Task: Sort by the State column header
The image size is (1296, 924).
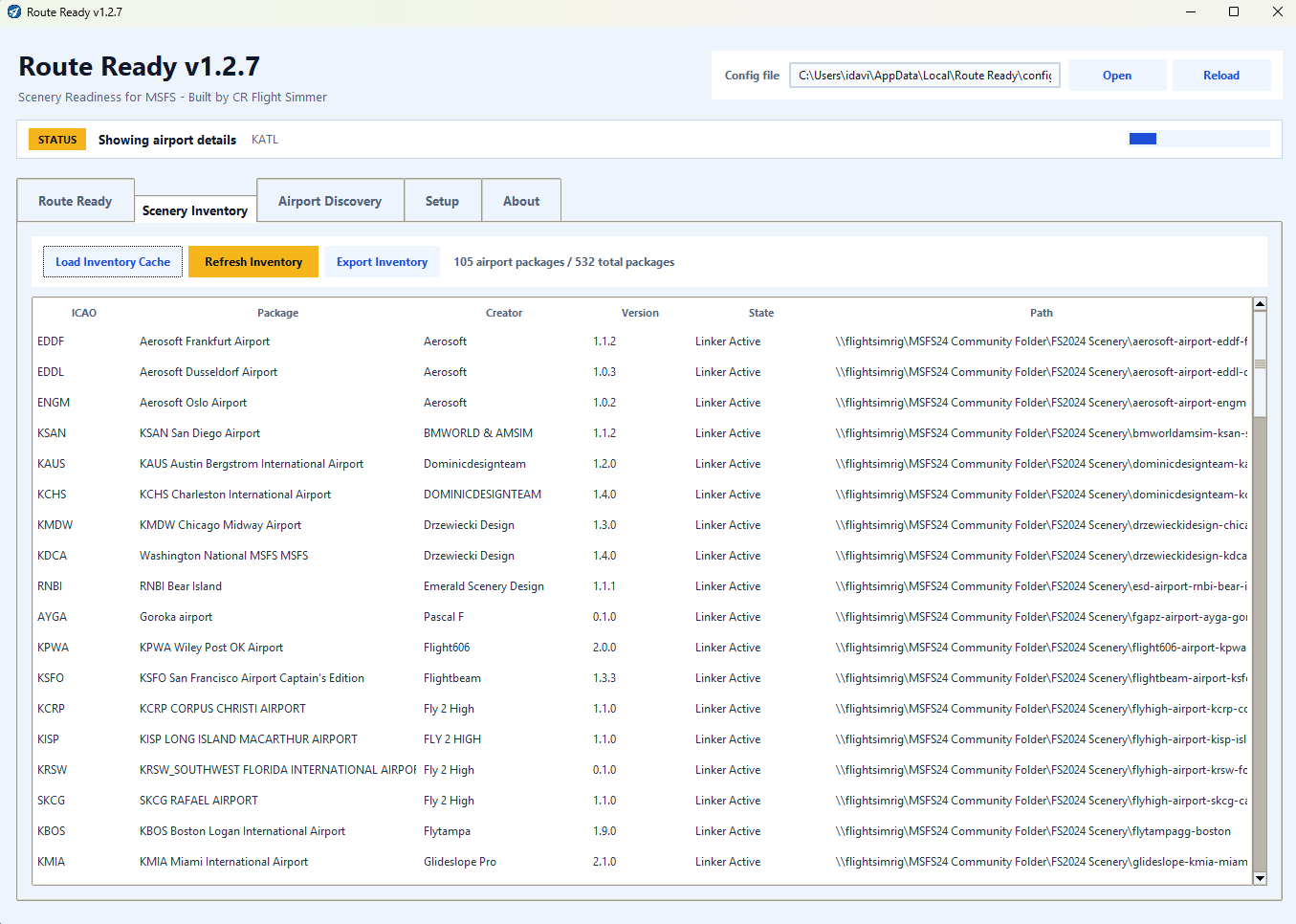Action: [x=761, y=313]
